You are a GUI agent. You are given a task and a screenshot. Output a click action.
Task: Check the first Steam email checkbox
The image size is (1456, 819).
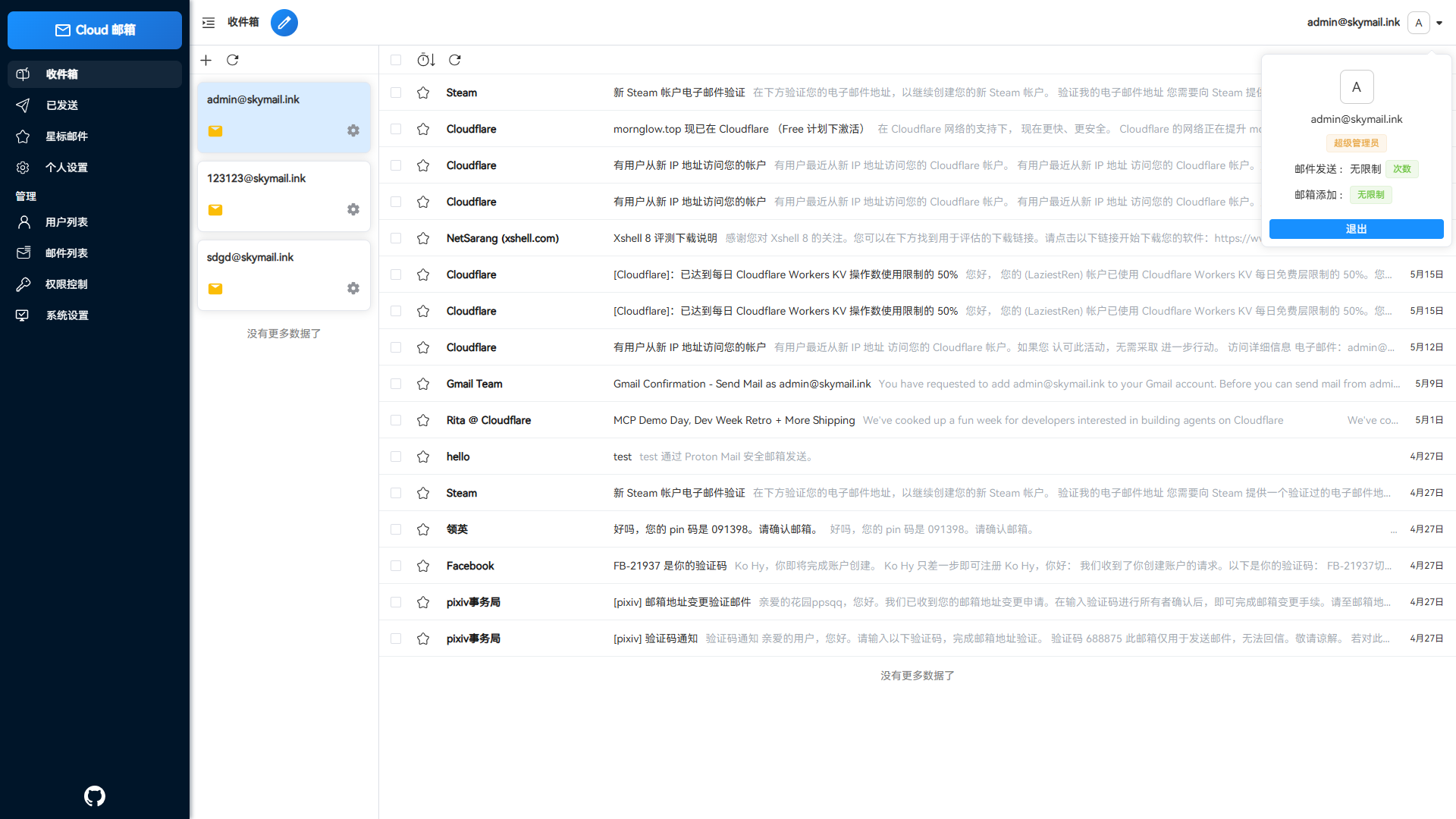pyautogui.click(x=396, y=93)
